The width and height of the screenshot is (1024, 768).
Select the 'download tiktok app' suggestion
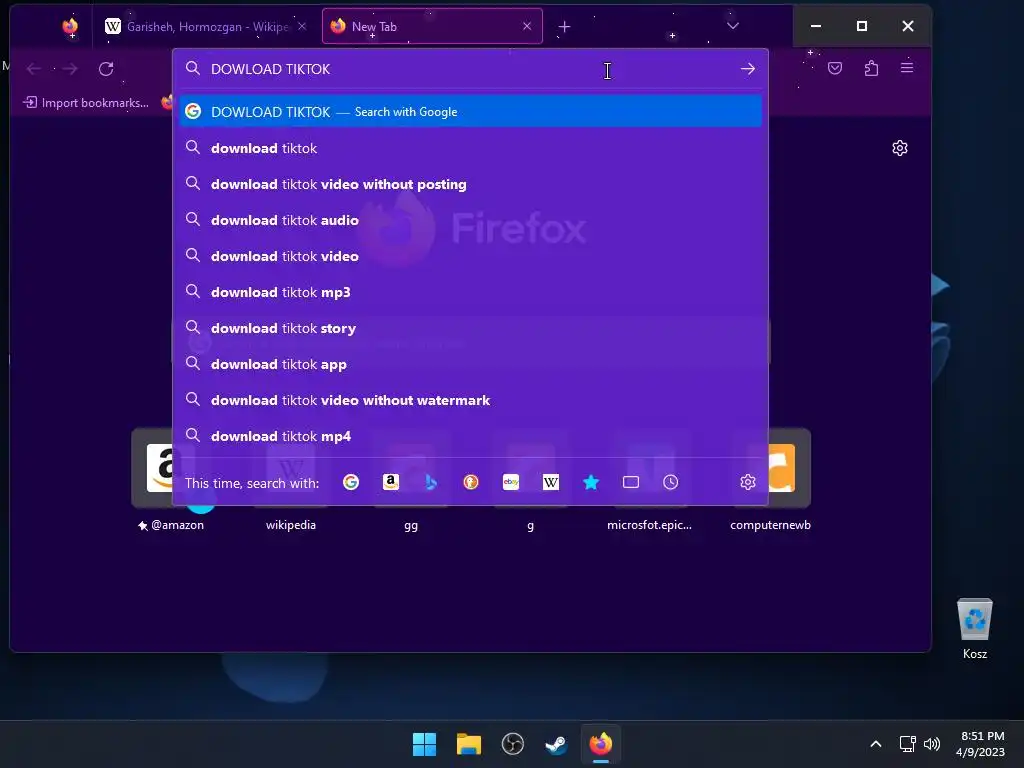point(470,364)
